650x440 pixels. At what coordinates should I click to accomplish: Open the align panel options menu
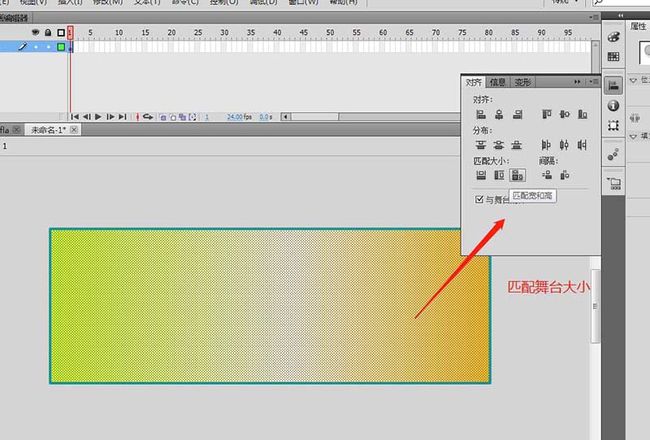point(594,82)
